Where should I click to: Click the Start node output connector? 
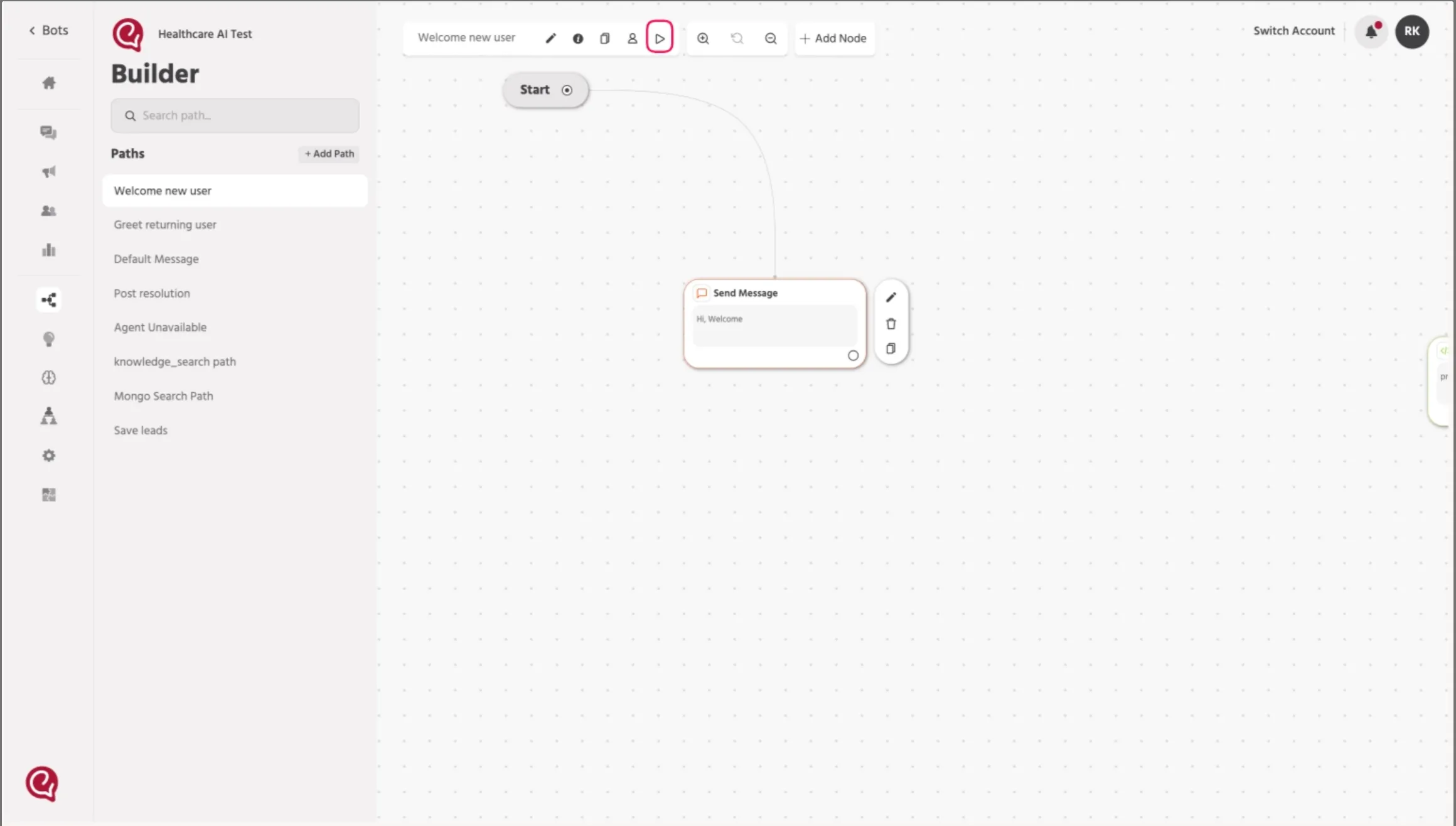567,90
